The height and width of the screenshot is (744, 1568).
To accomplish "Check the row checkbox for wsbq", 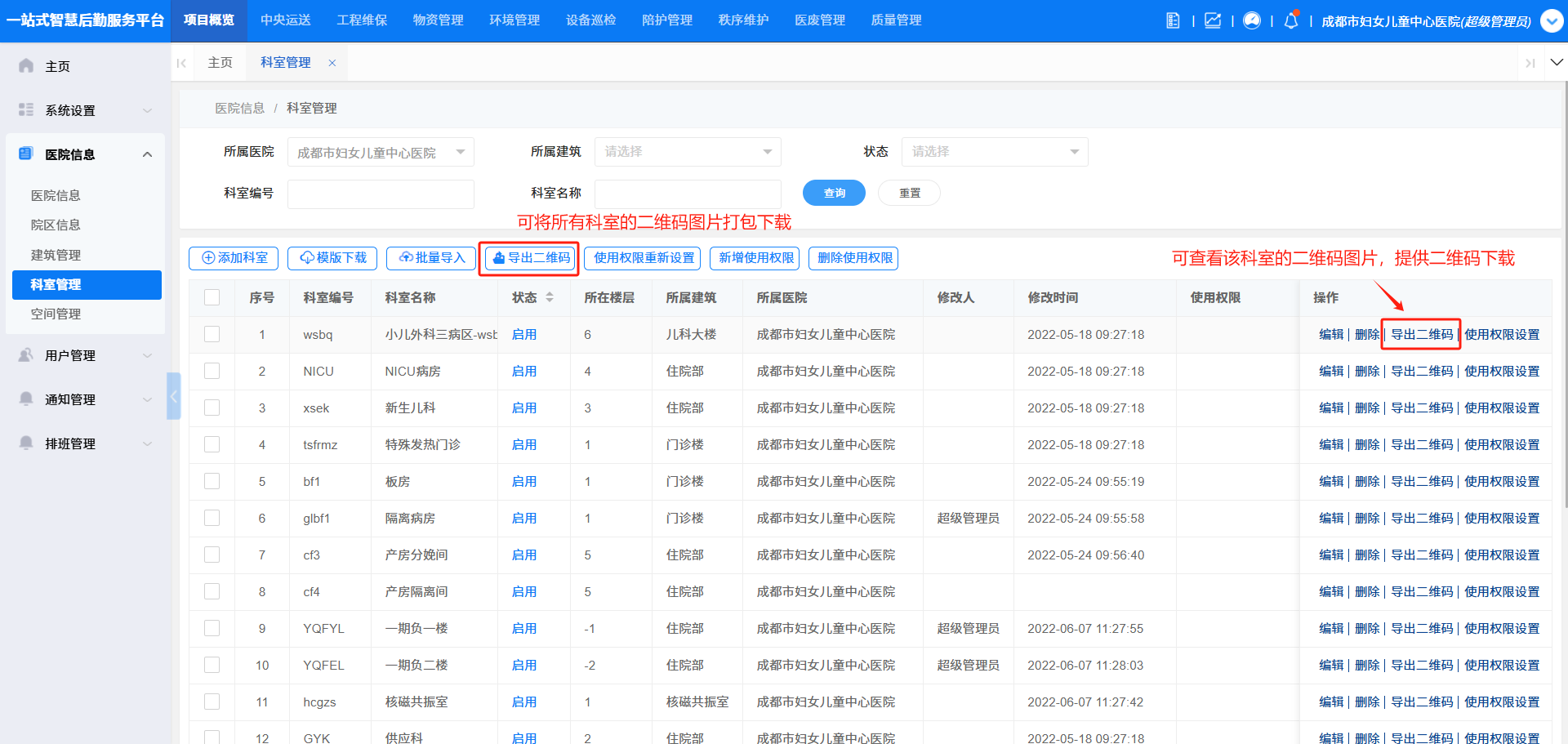I will click(x=212, y=334).
